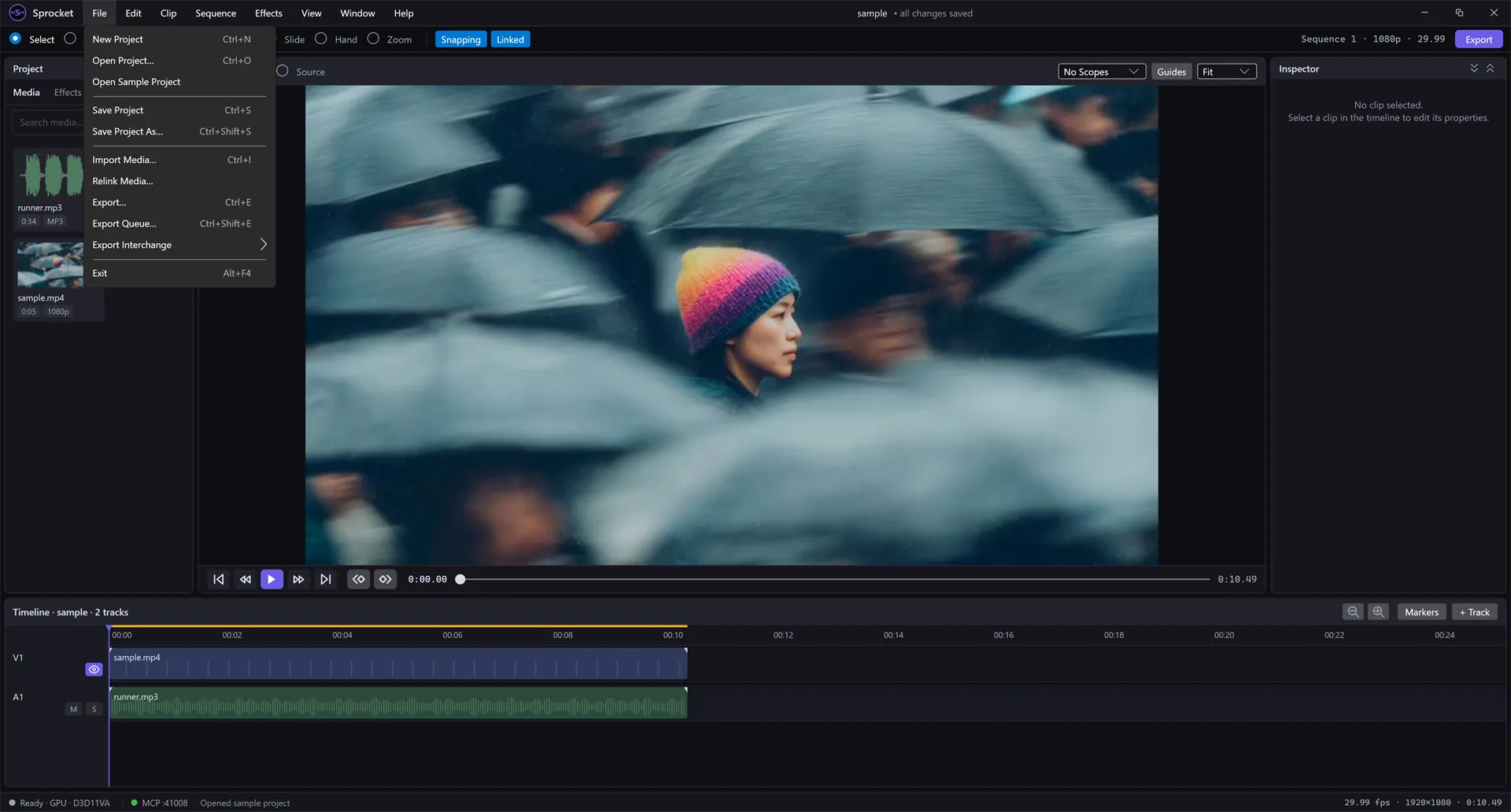Select the runner.mp3 clip on A1 track

point(398,703)
